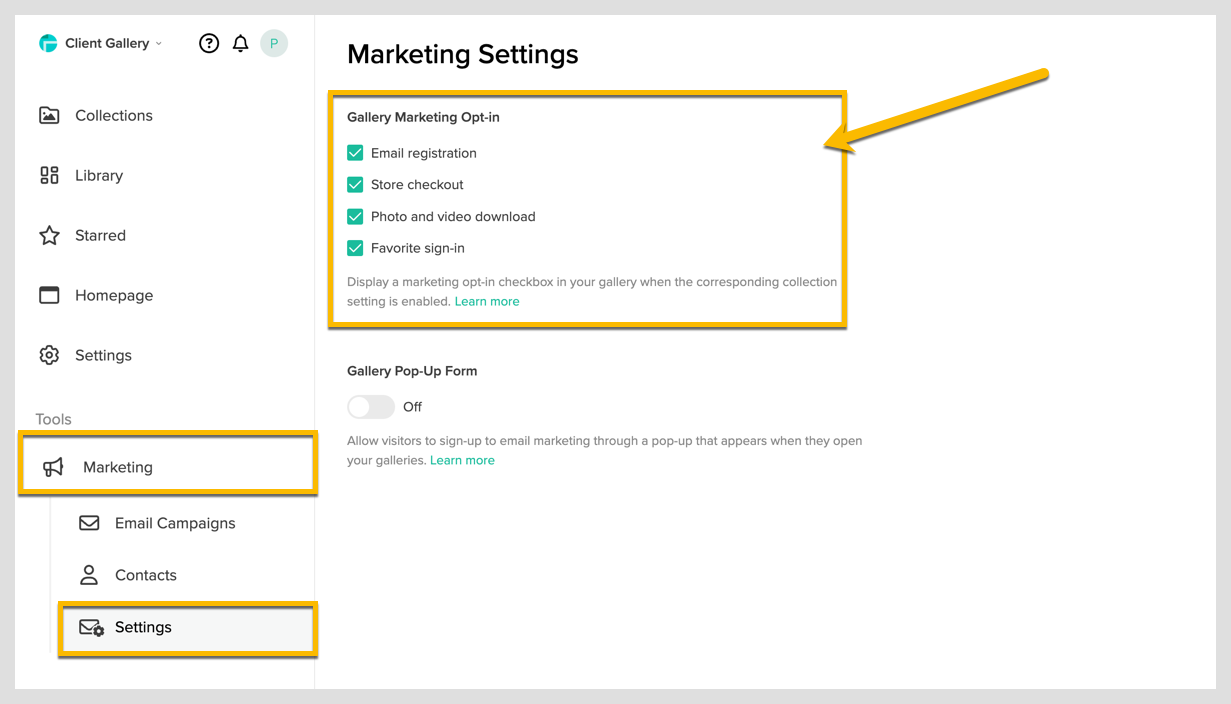
Task: Click the Email Campaigns envelope icon
Action: tap(89, 523)
